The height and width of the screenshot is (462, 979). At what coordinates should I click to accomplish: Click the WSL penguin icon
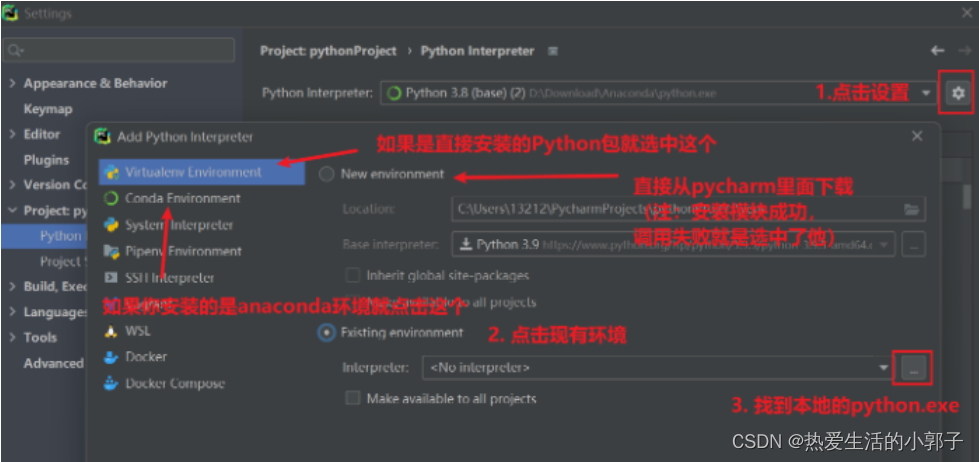112,331
